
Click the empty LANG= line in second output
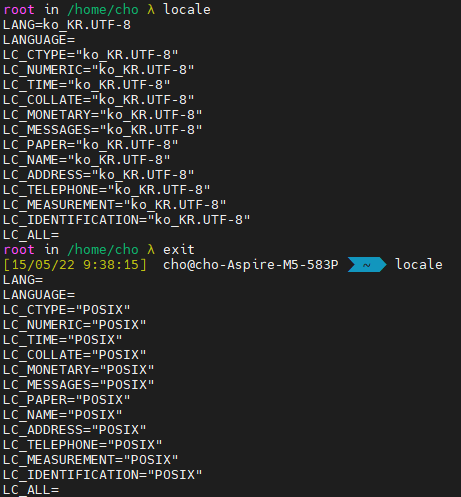coord(23,280)
